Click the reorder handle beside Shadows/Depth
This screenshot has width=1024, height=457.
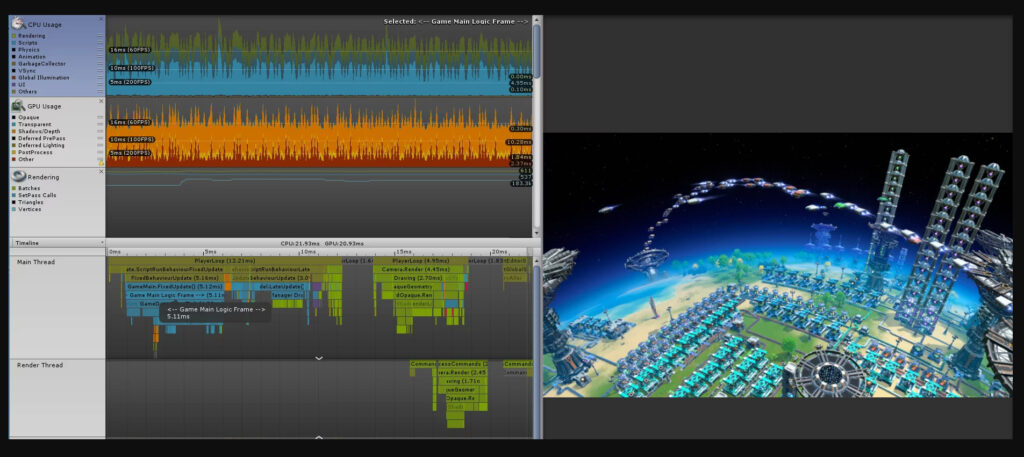(100, 131)
